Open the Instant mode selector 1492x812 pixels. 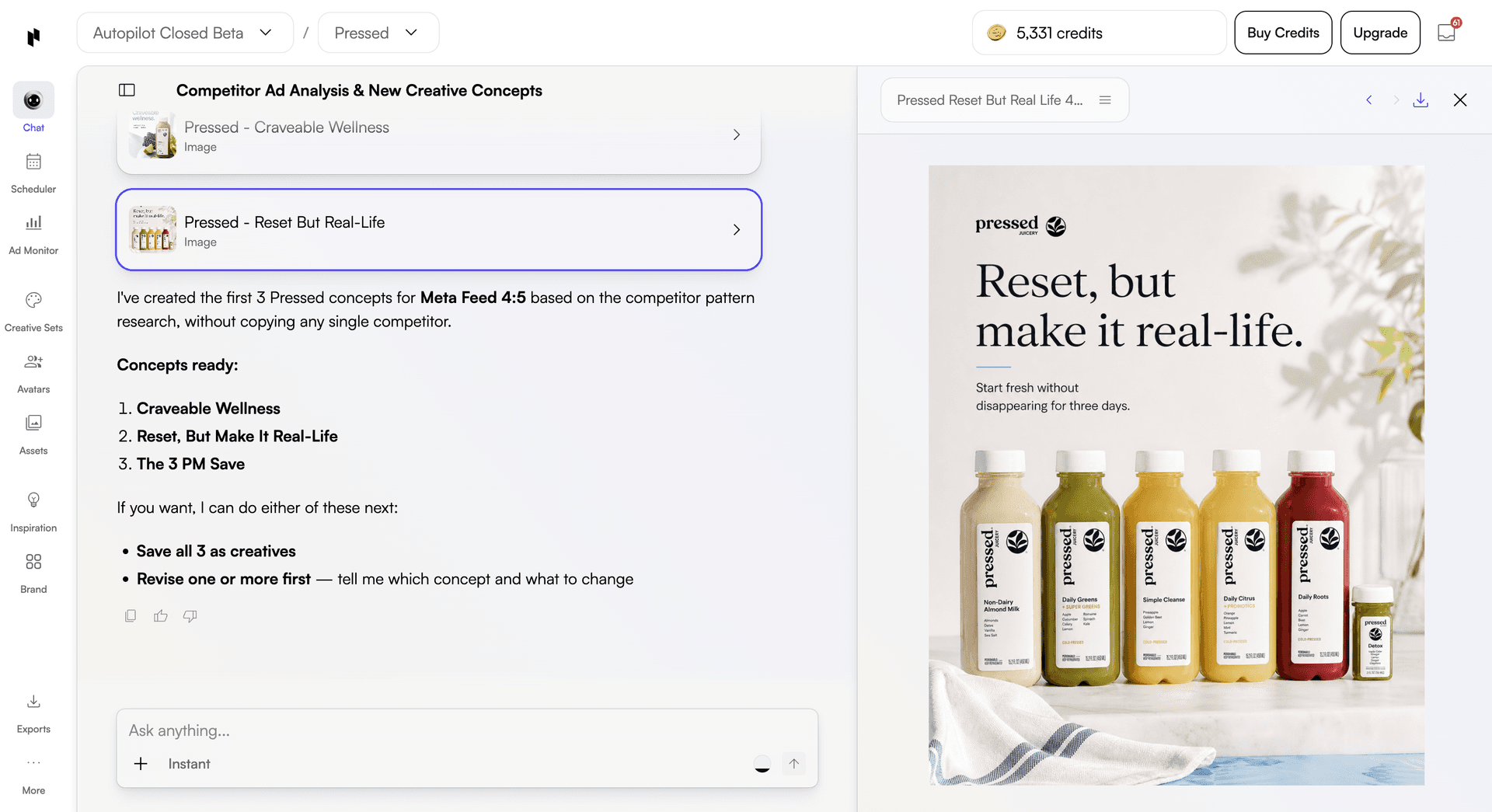(189, 764)
